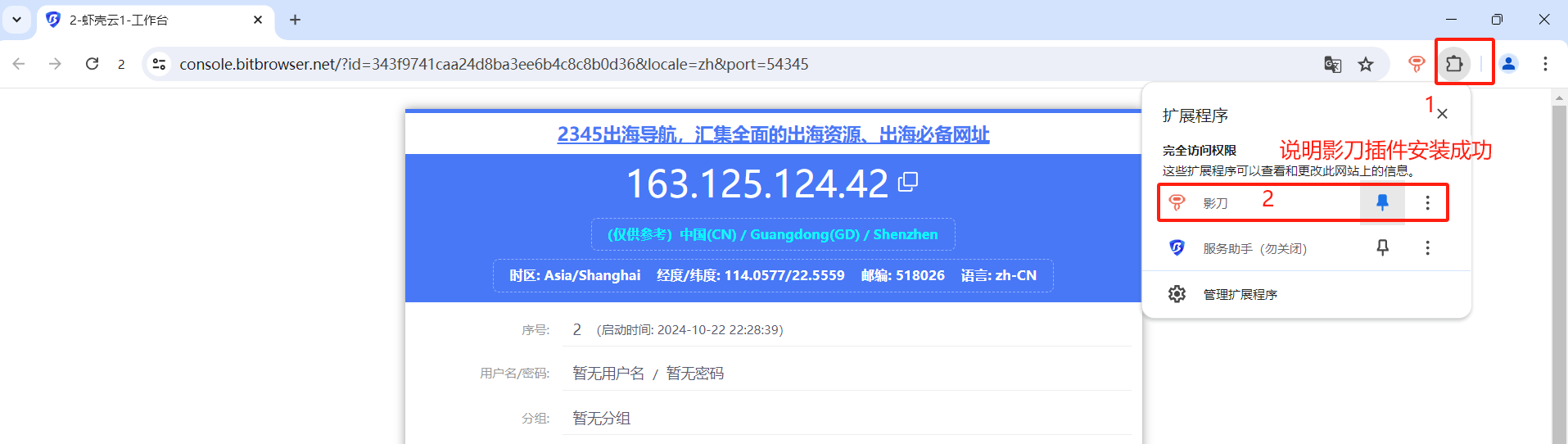
Task: Click the 时区: Asia/Shanghai text
Action: [575, 275]
